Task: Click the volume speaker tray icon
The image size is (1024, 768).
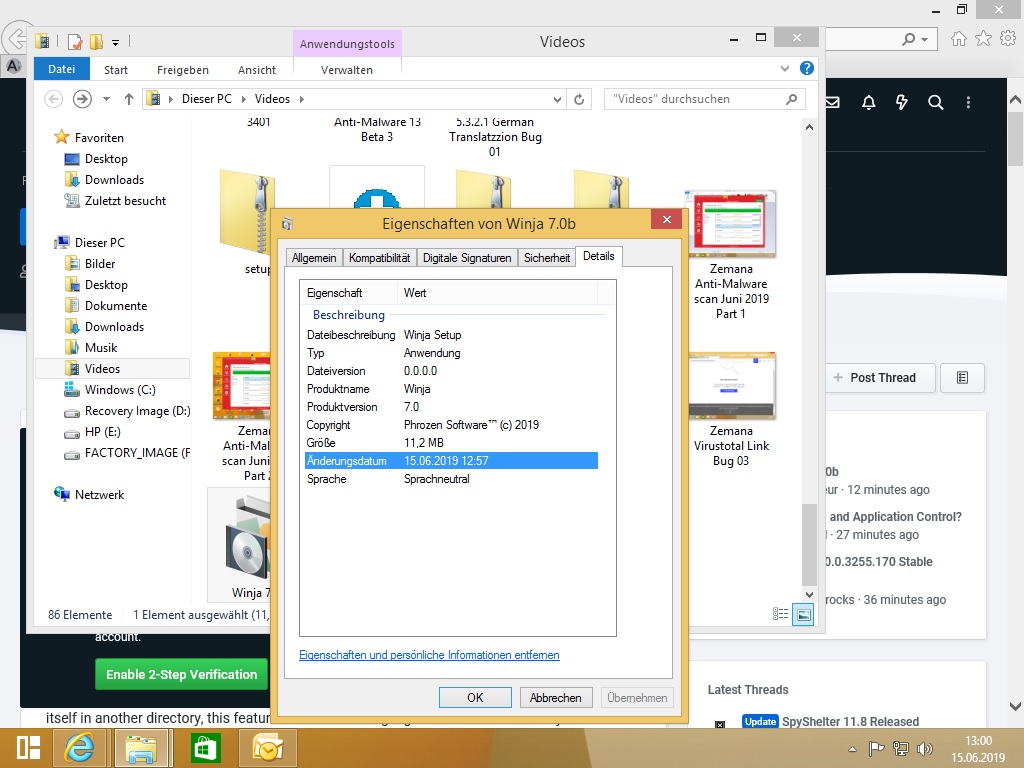Action: [923, 747]
